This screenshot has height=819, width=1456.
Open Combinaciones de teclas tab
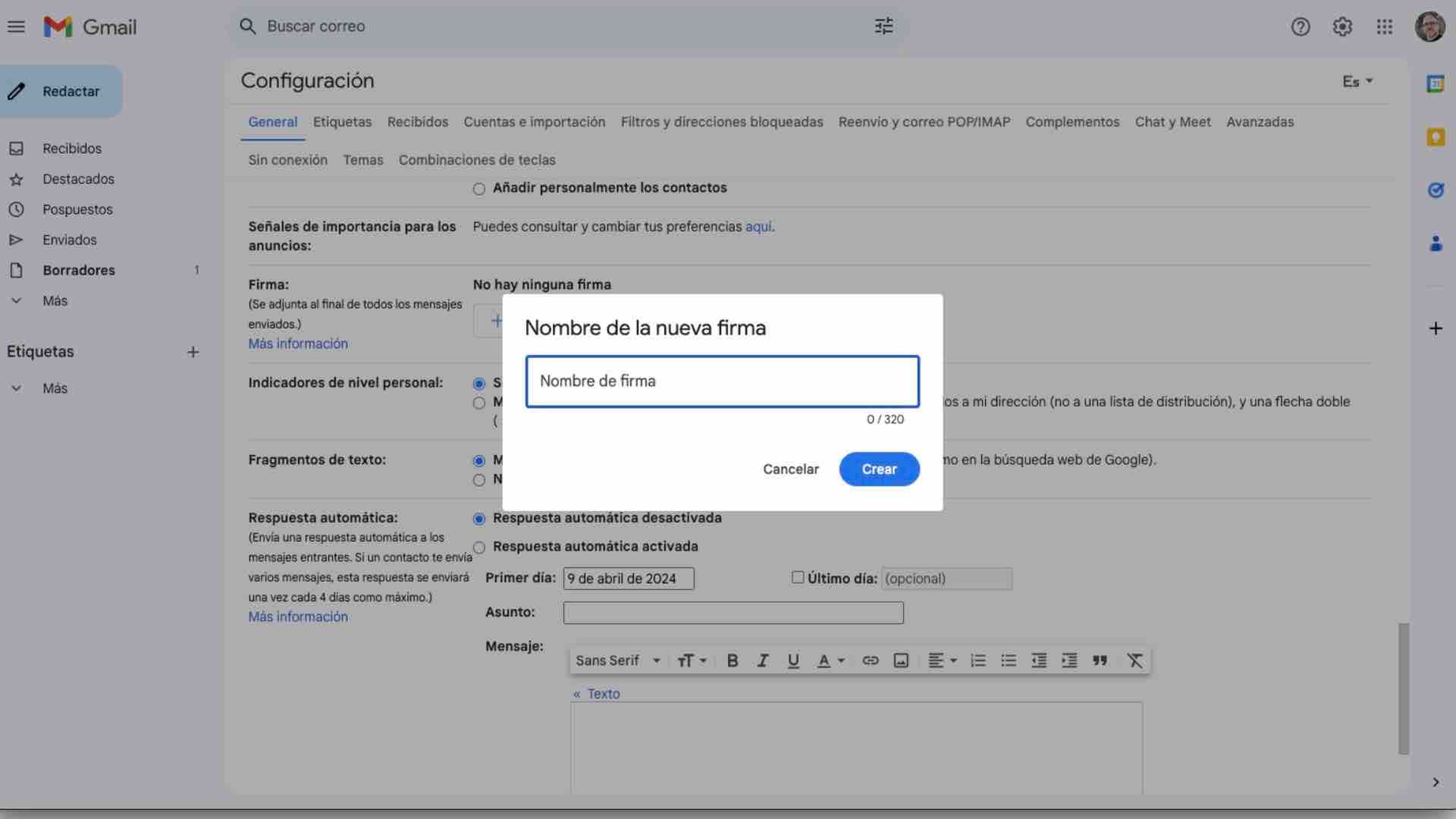click(477, 160)
